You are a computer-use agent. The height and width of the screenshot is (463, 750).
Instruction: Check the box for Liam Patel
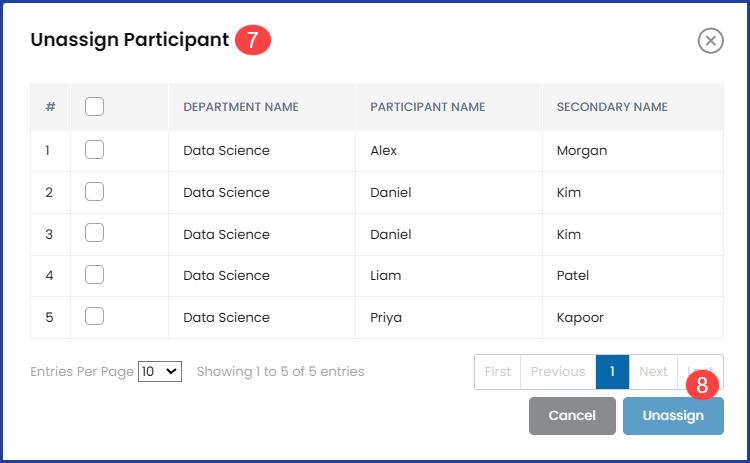[95, 275]
